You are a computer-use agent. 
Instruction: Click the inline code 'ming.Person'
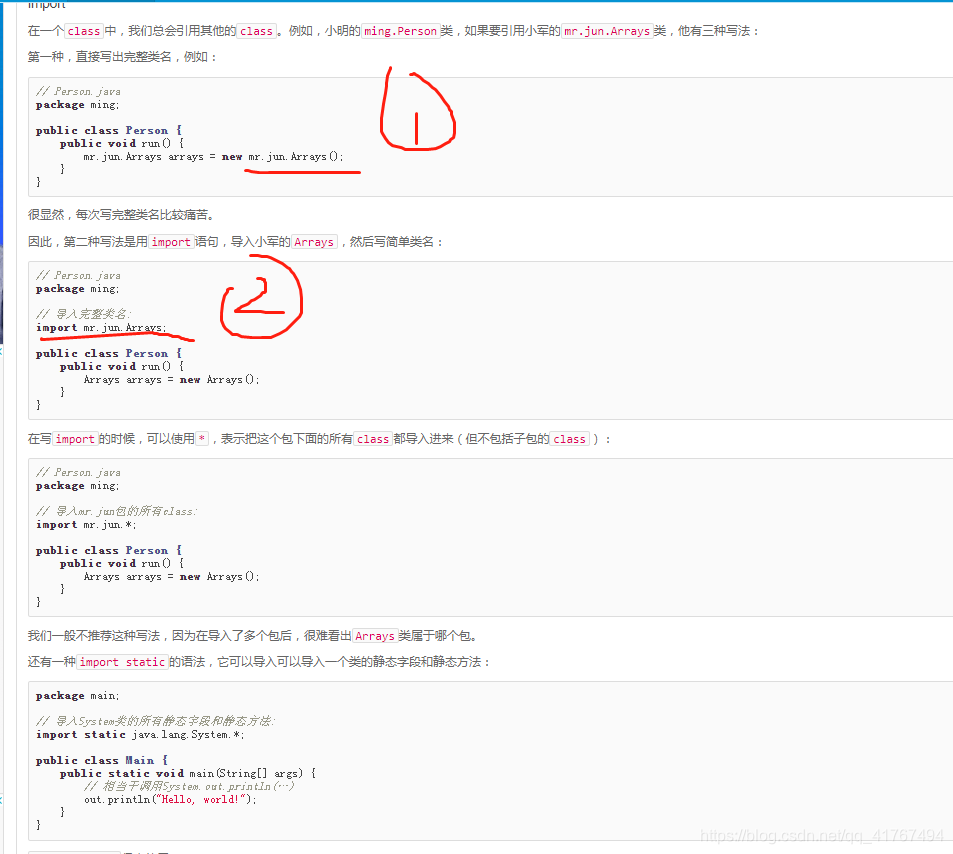pos(401,31)
